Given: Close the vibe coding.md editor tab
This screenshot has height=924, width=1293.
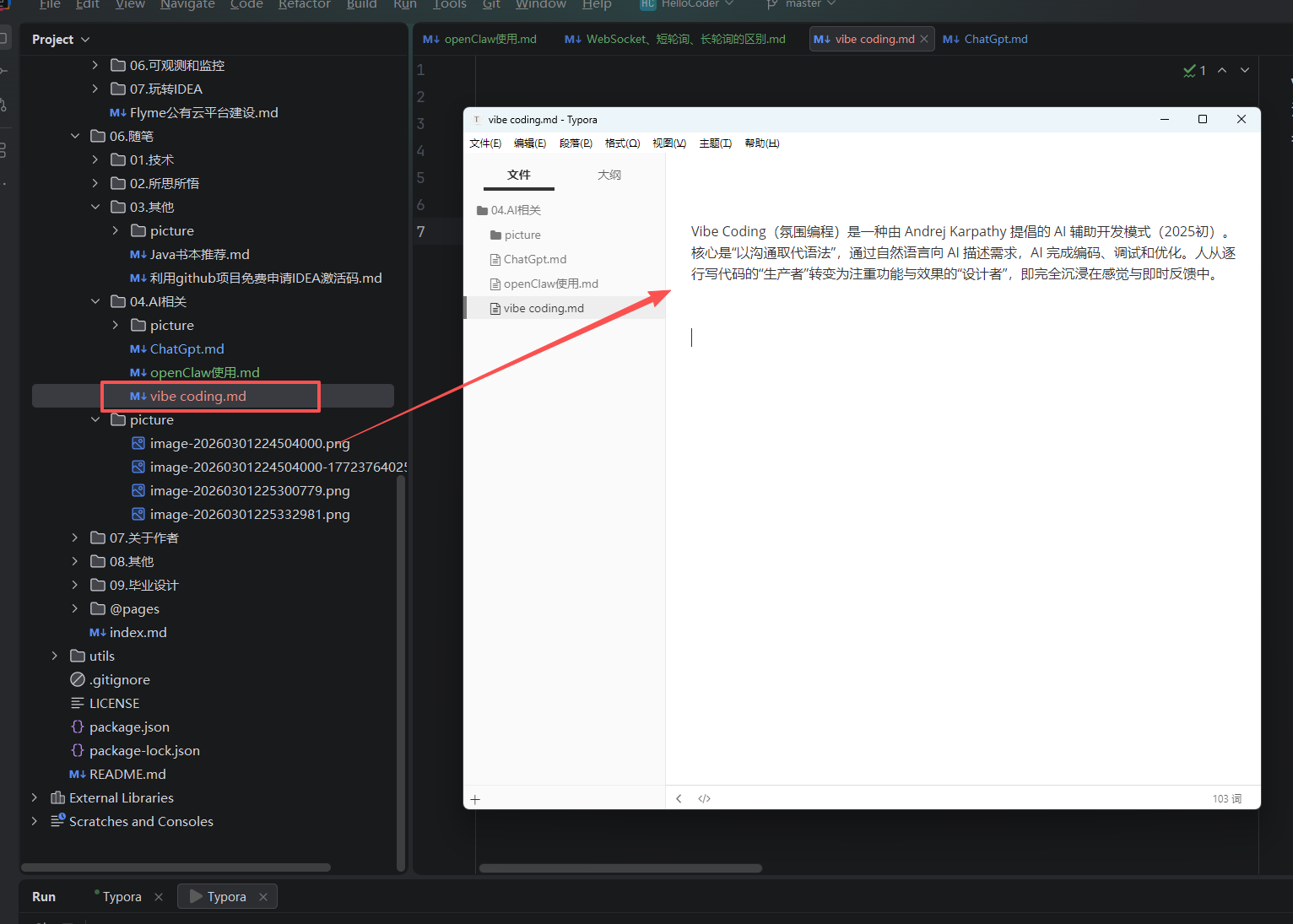Looking at the screenshot, I should 924,39.
